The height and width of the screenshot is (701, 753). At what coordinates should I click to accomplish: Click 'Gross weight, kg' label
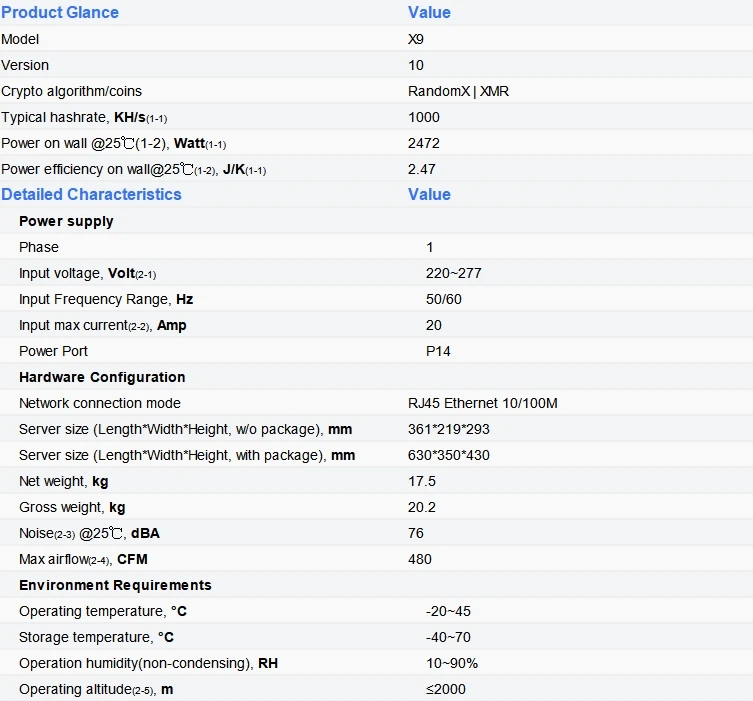72,507
